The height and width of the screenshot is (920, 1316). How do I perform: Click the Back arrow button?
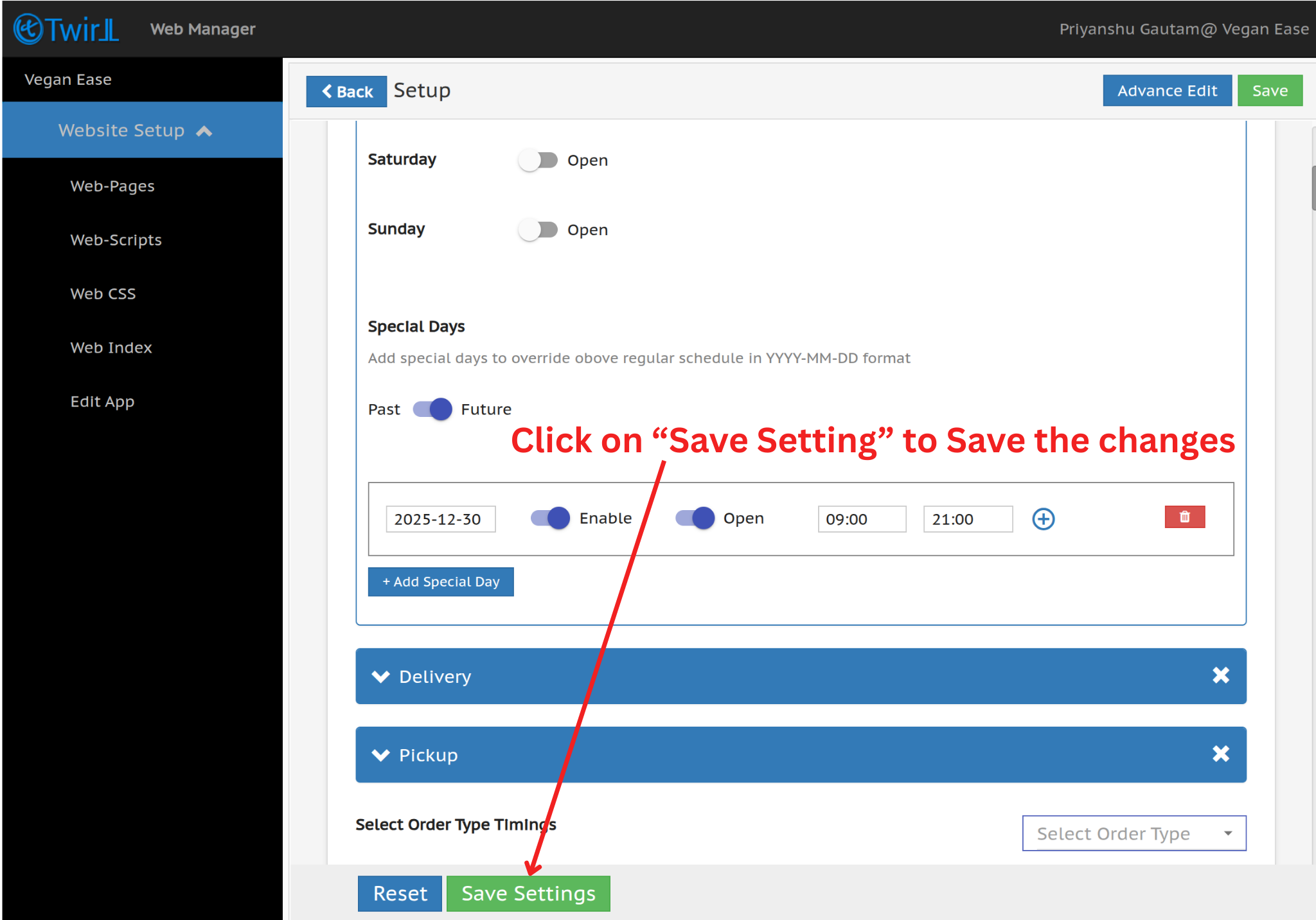pos(346,91)
